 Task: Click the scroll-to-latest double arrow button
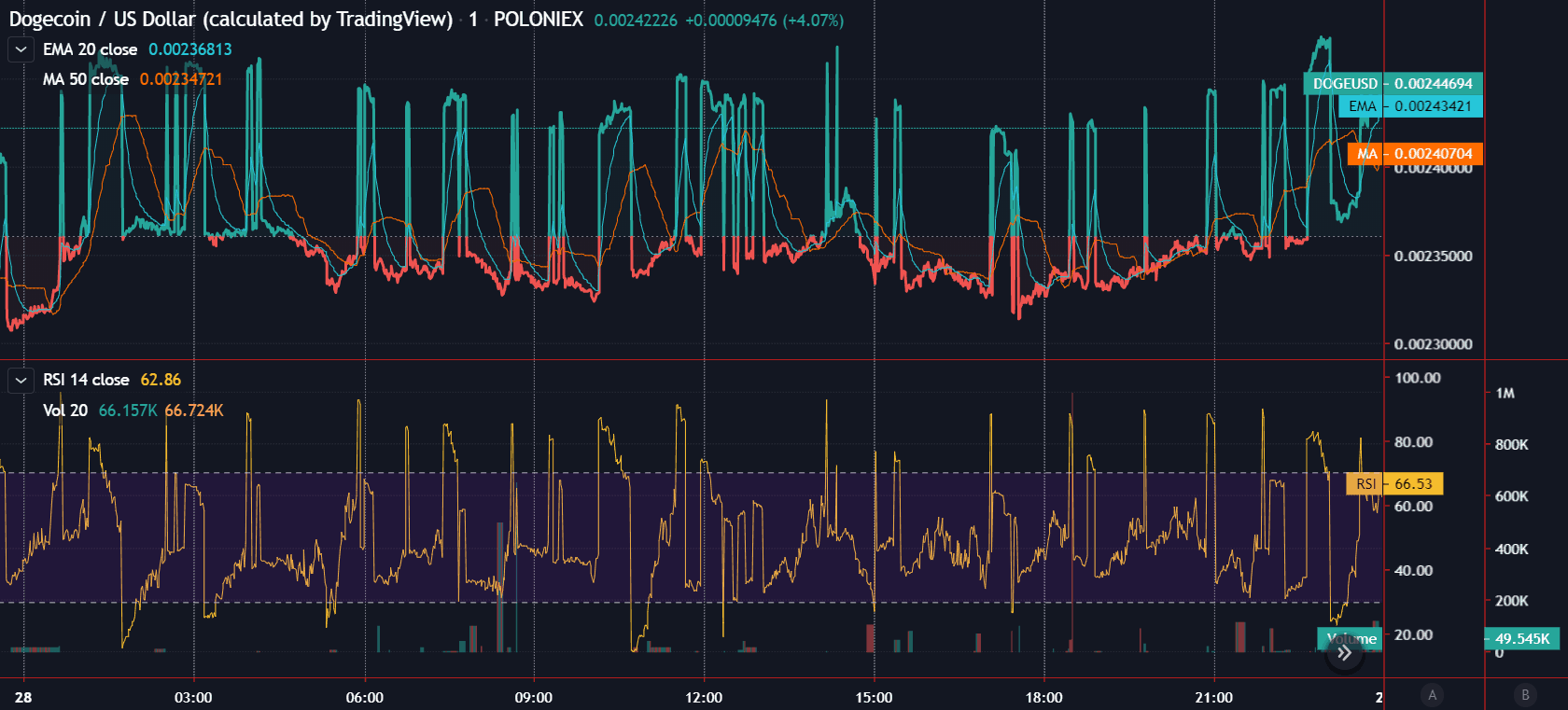[1344, 653]
